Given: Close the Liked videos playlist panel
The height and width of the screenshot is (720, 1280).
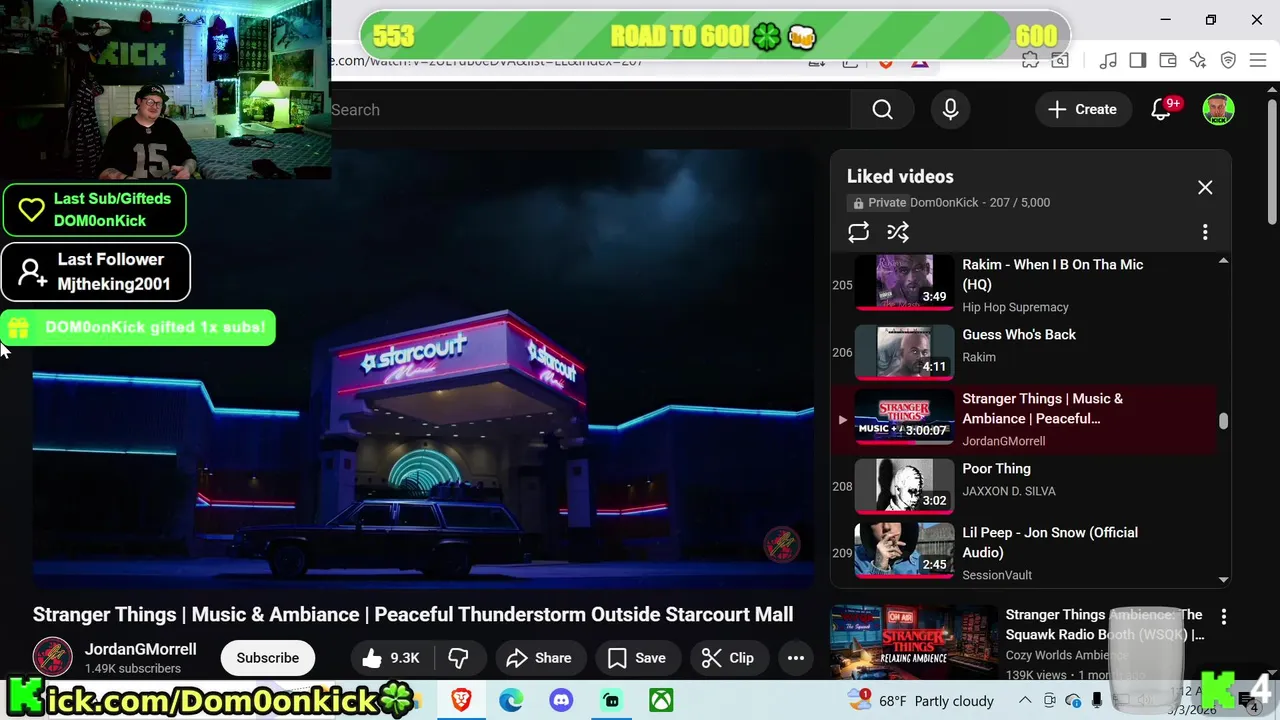Looking at the screenshot, I should click(x=1205, y=188).
